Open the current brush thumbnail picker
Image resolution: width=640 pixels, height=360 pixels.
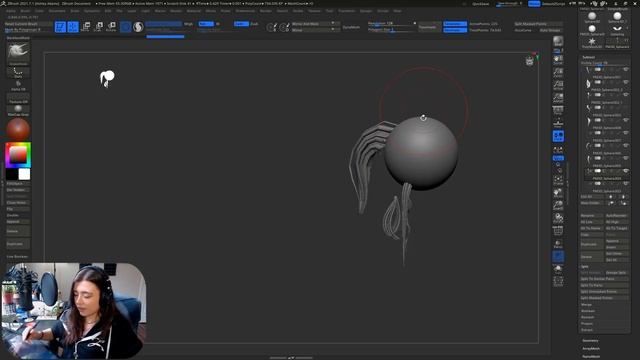point(18,53)
